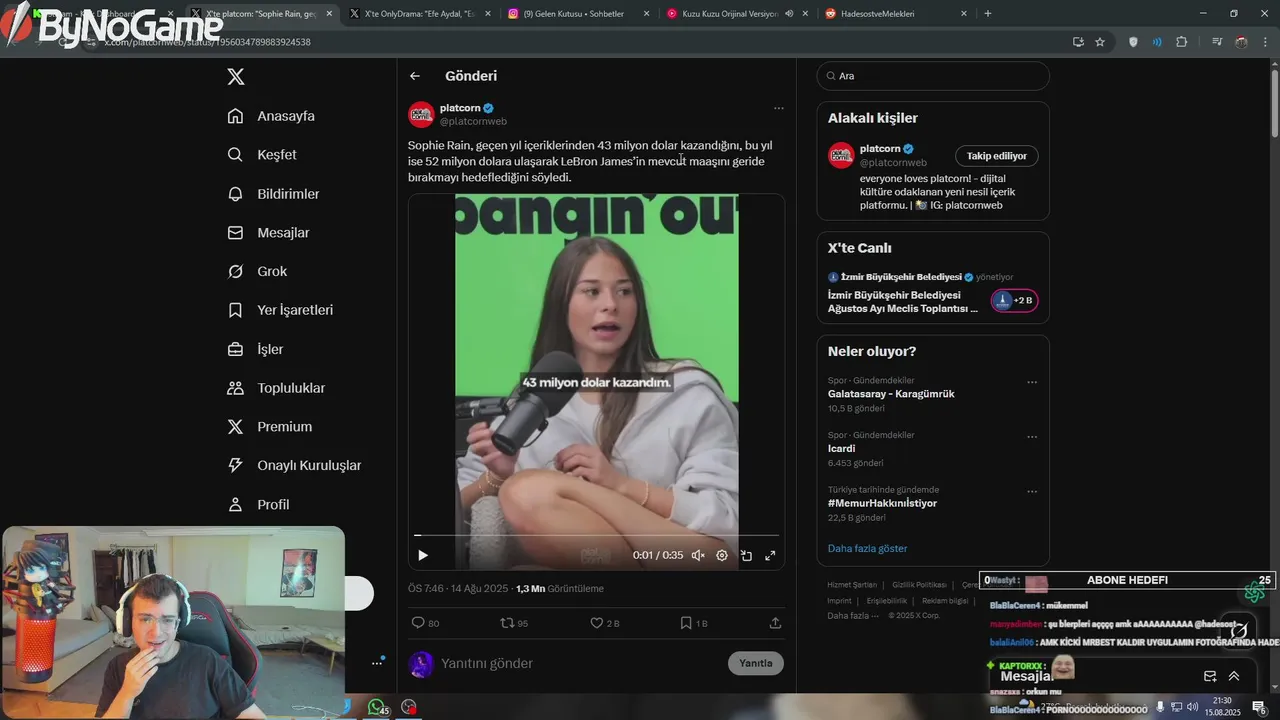Open Onaylı Kuruluşlar lightning icon
Screen dimensions: 1280x720
pos(235,465)
